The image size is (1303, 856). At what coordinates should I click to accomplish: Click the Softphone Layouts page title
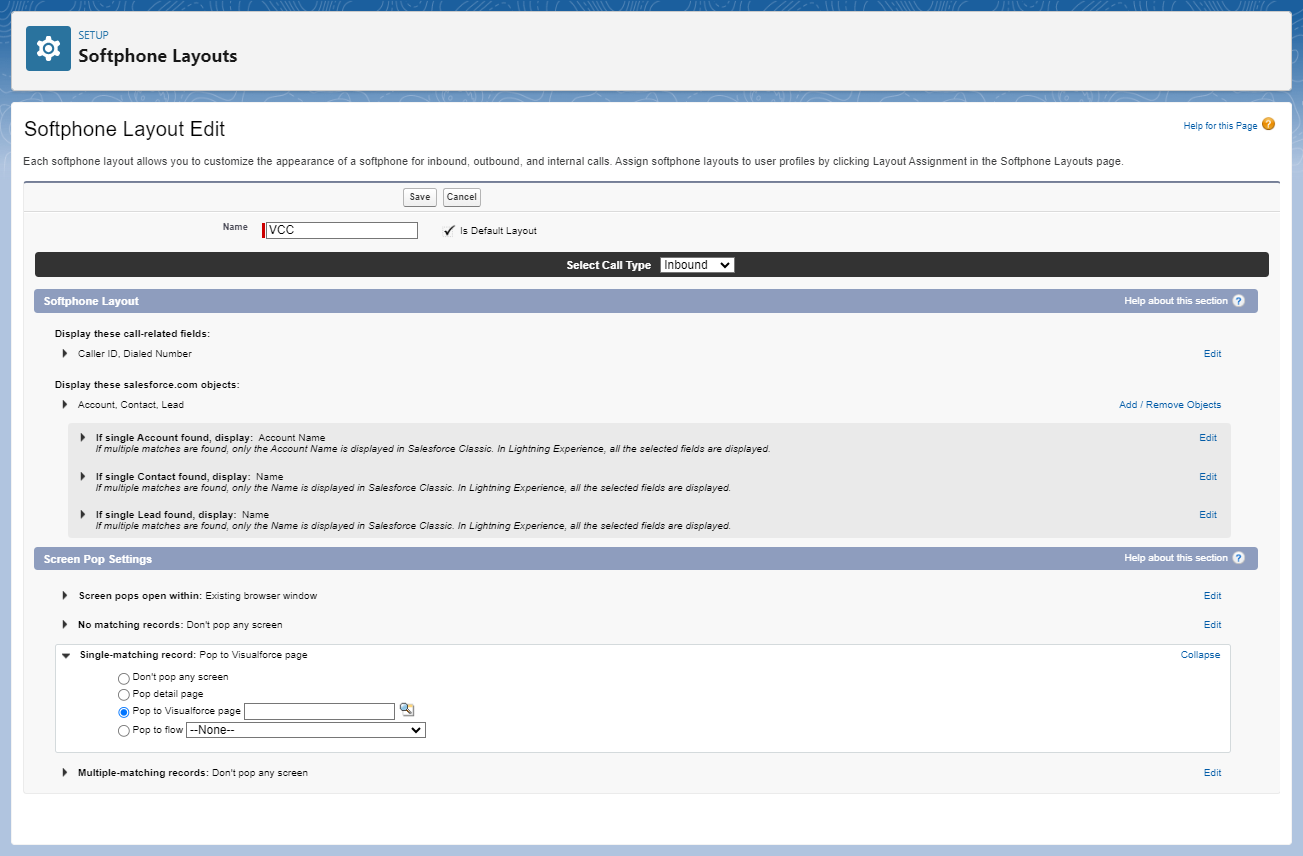[x=158, y=56]
